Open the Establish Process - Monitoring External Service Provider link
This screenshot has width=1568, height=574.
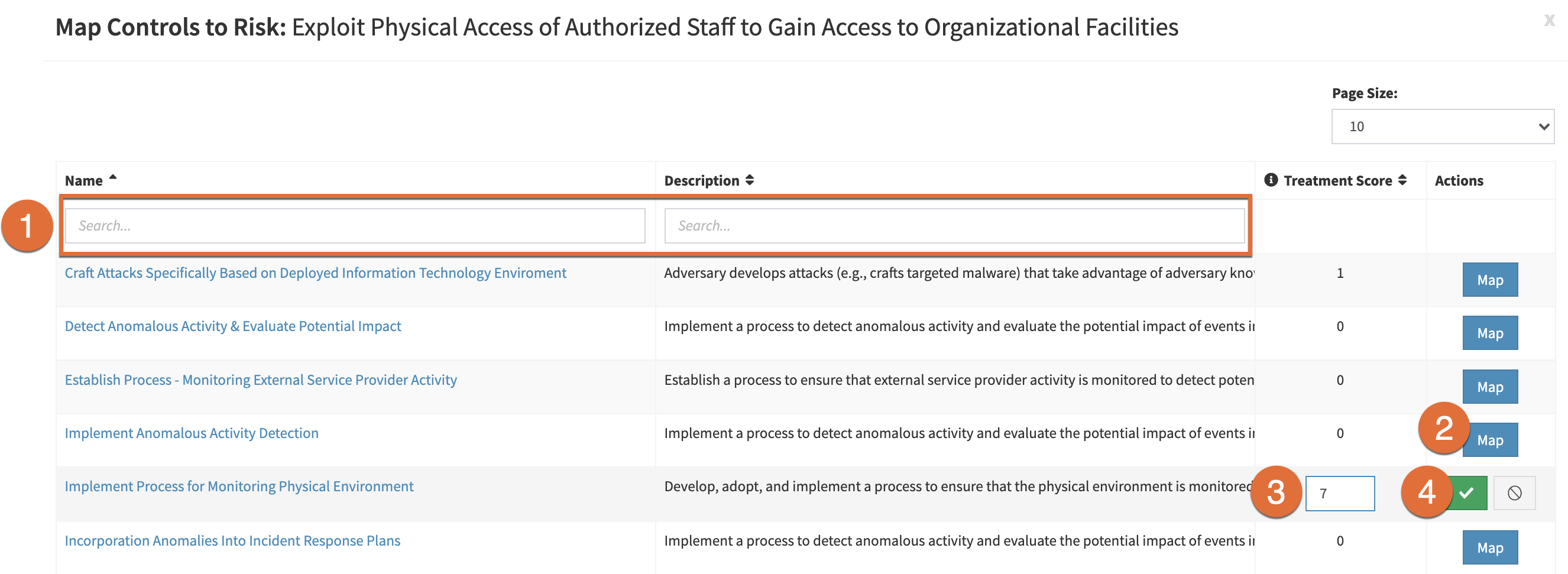pos(261,379)
